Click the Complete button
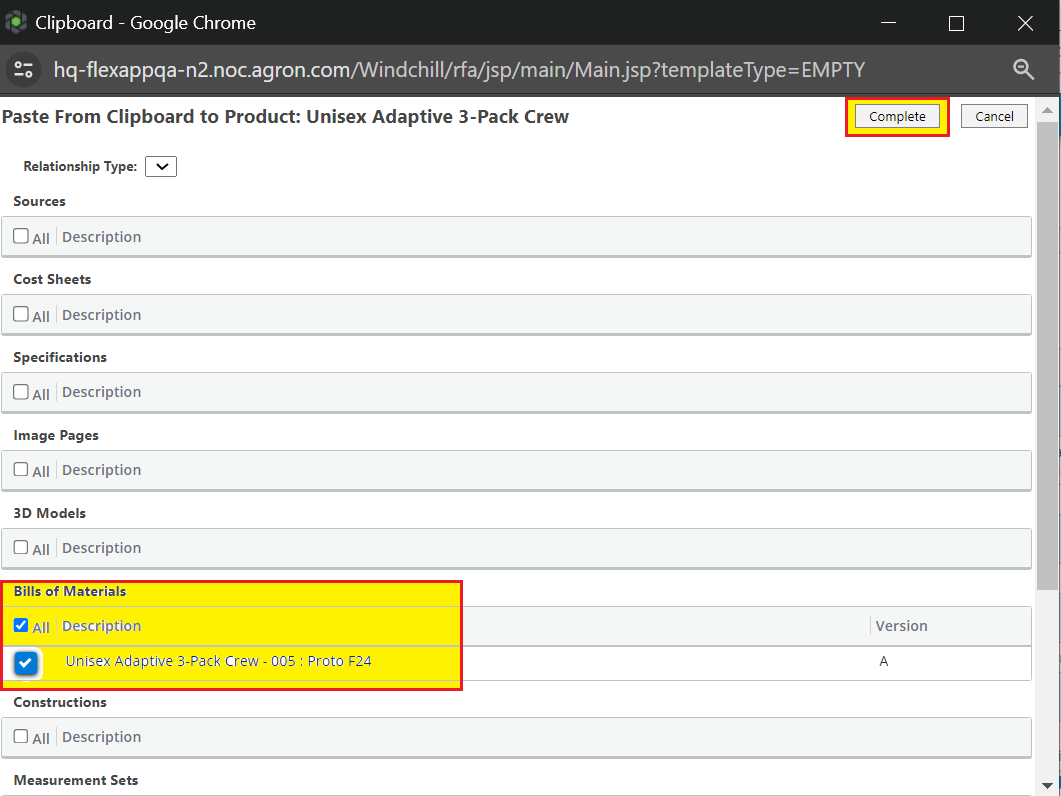This screenshot has width=1061, height=796. click(x=897, y=116)
